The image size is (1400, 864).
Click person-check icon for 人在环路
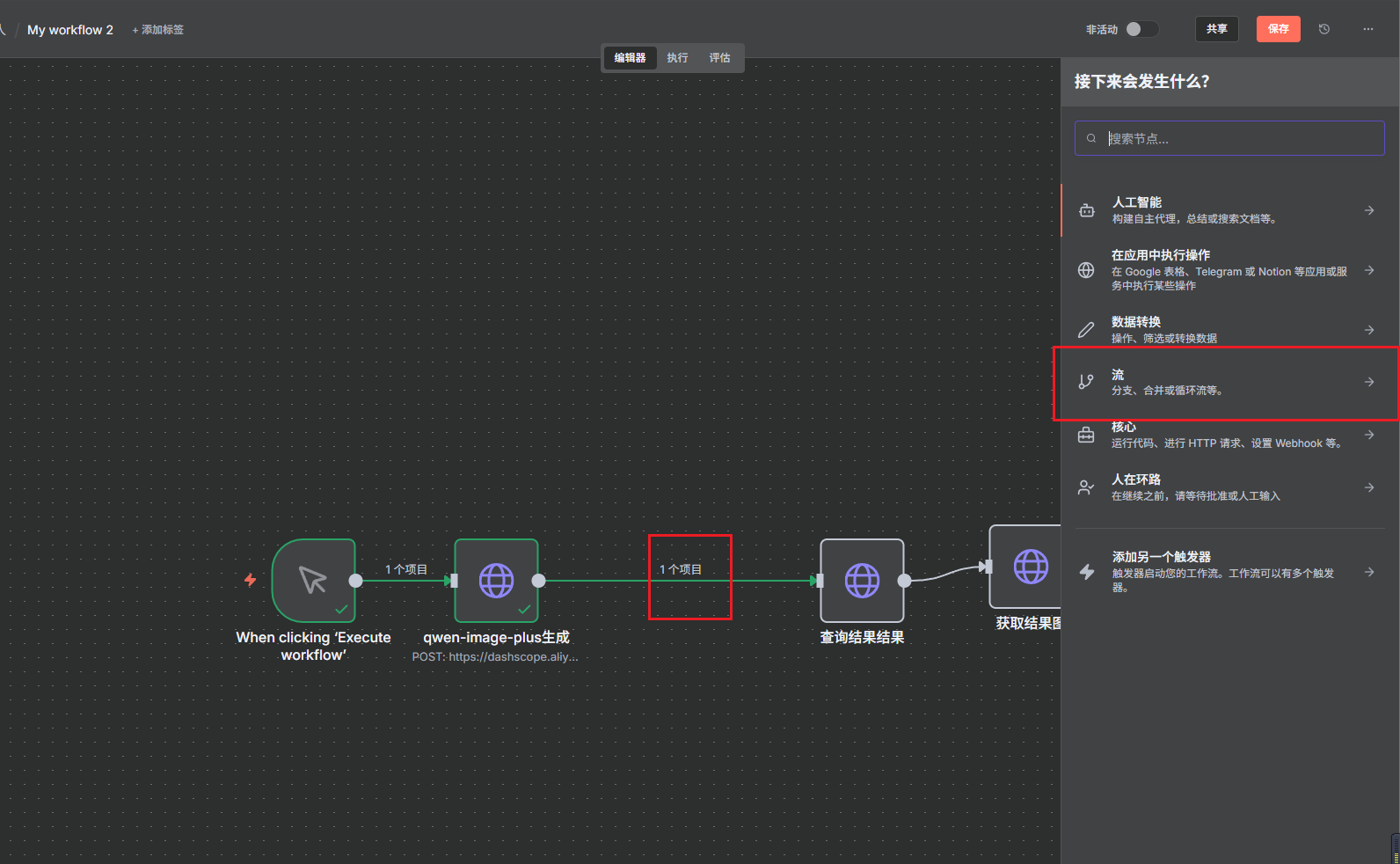(x=1087, y=487)
